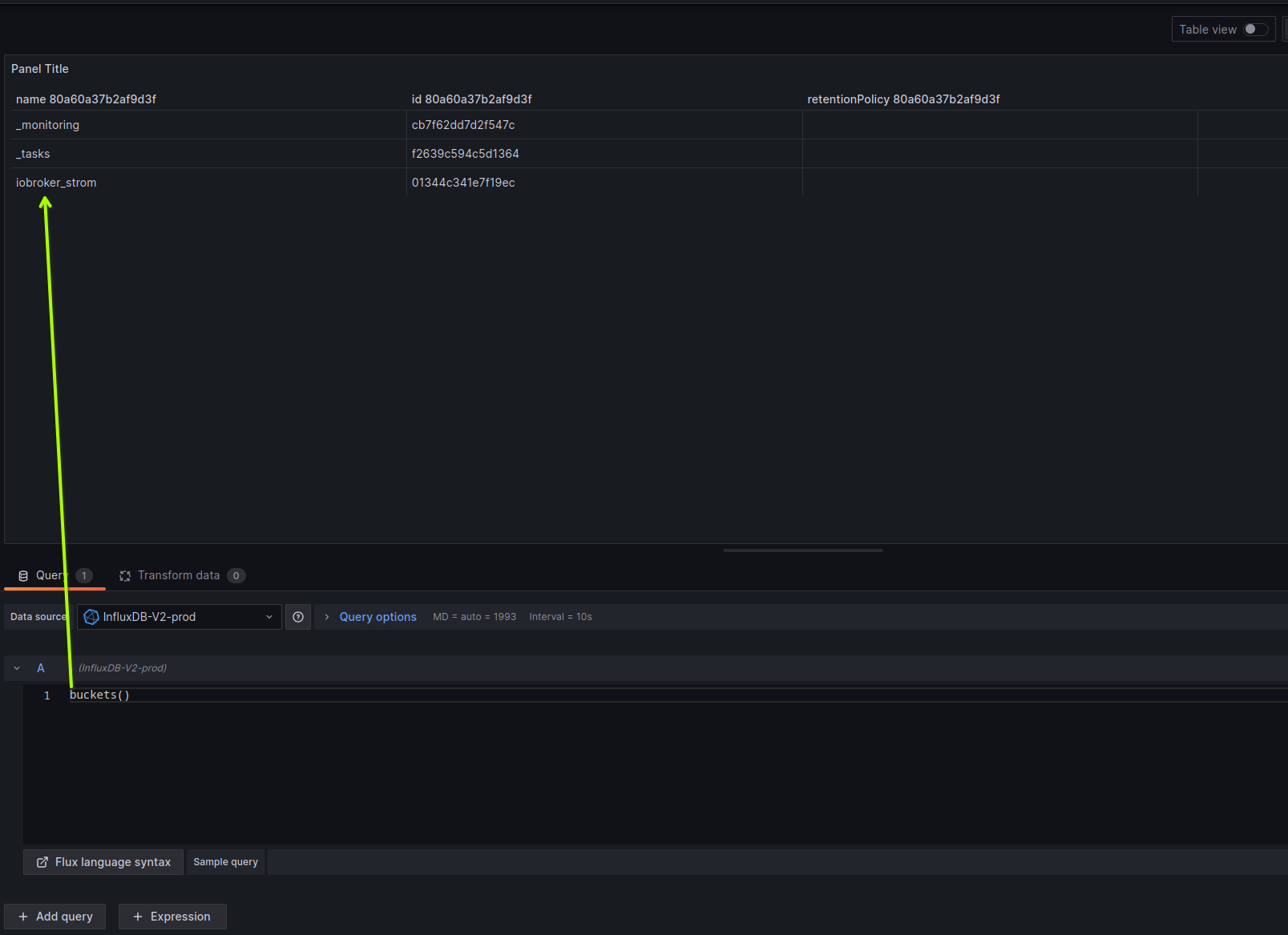Image resolution: width=1288 pixels, height=935 pixels.
Task: Open the Flux language syntax link
Action: [103, 862]
